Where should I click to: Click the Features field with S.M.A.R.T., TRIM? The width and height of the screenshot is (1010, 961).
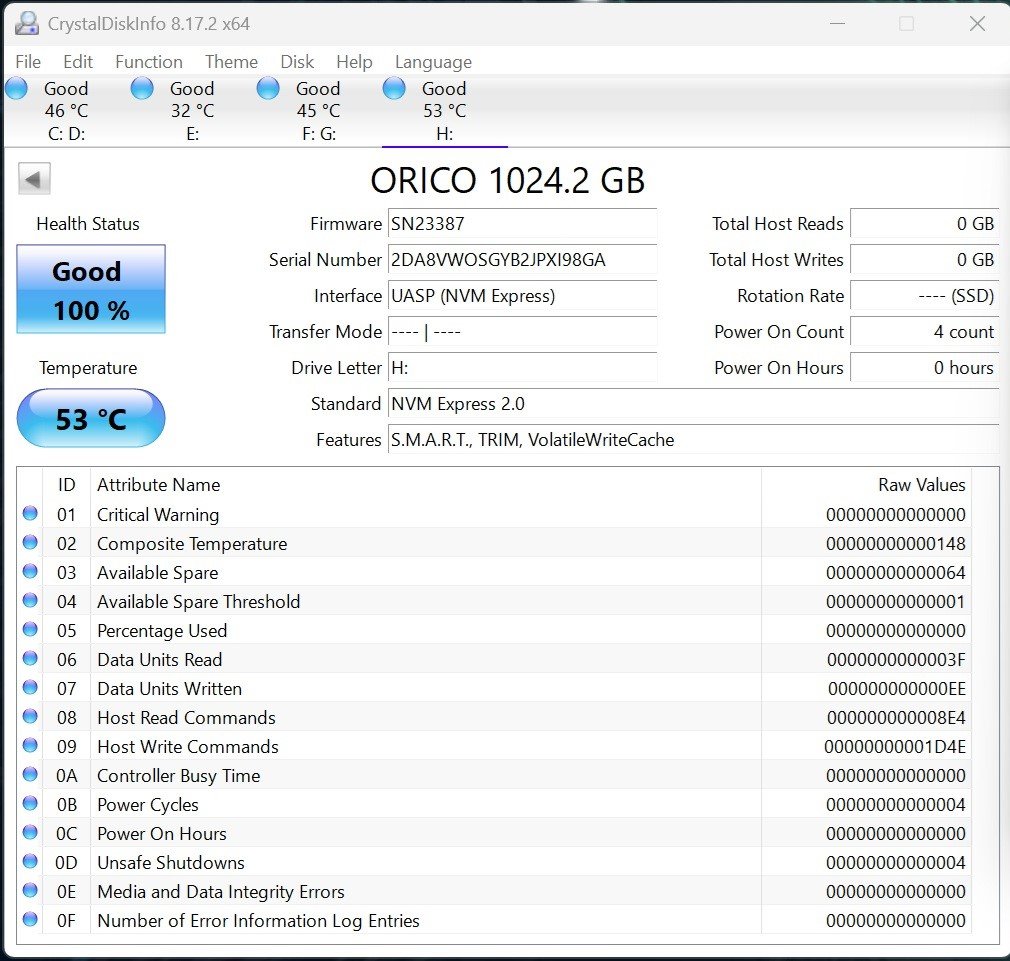click(x=694, y=440)
